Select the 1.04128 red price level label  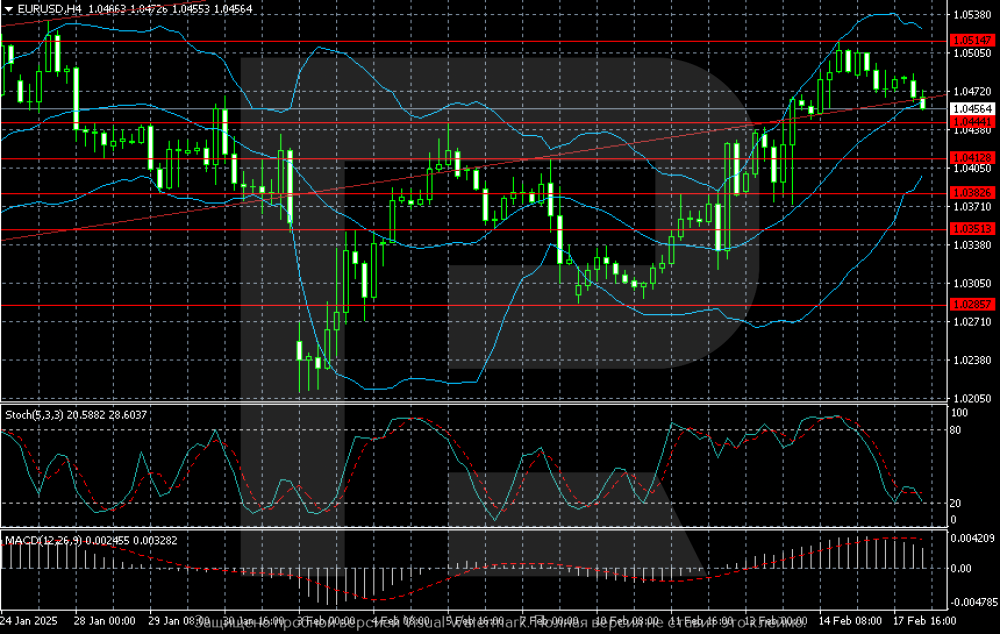coord(972,158)
